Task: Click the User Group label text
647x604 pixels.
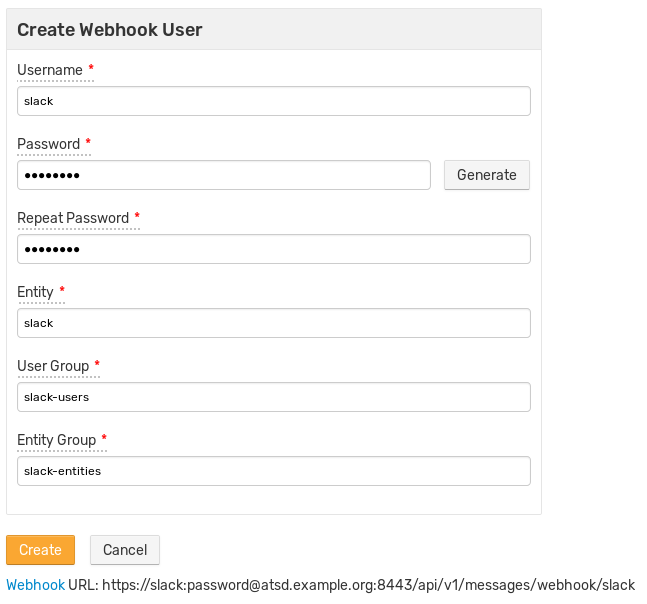Action: (53, 366)
